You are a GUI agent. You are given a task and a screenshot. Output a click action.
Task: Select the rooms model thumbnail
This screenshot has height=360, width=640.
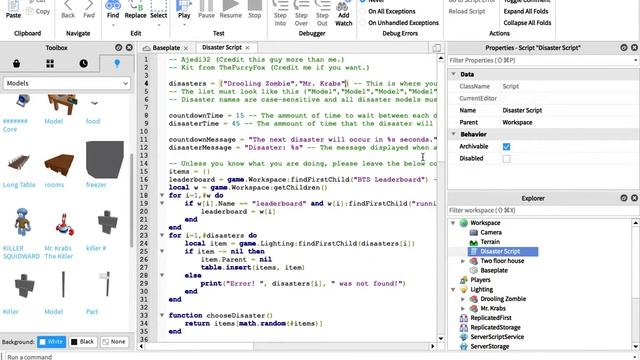[x=59, y=164]
